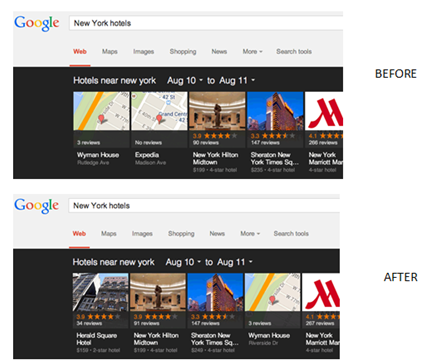Image resolution: width=436 pixels, height=363 pixels.
Task: Click the 3.3 star rating of Sheraton in BEFORE
Action: 273,136
